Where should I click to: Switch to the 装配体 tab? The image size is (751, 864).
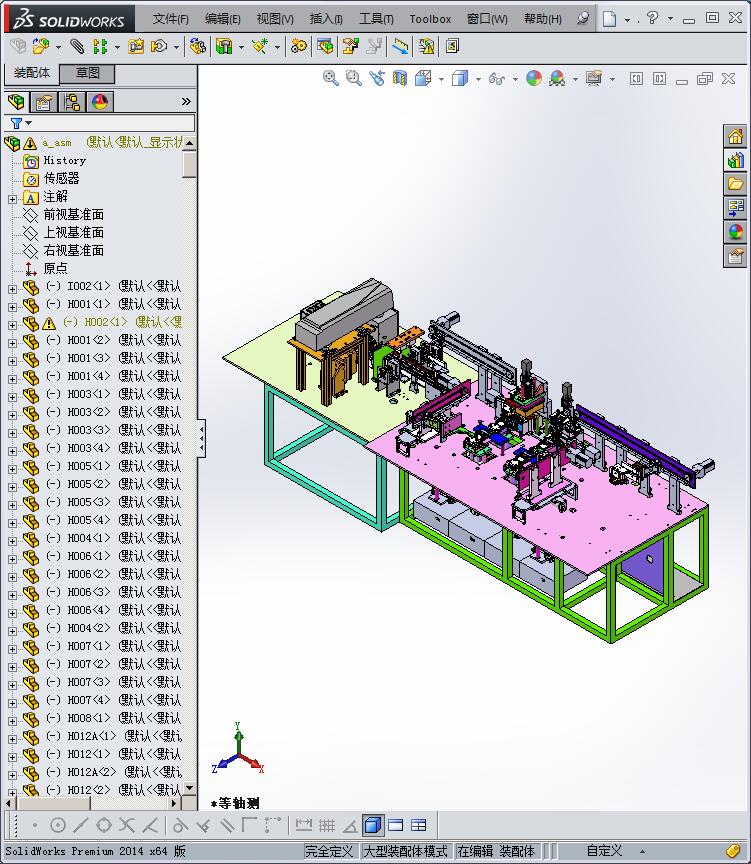pyautogui.click(x=31, y=73)
